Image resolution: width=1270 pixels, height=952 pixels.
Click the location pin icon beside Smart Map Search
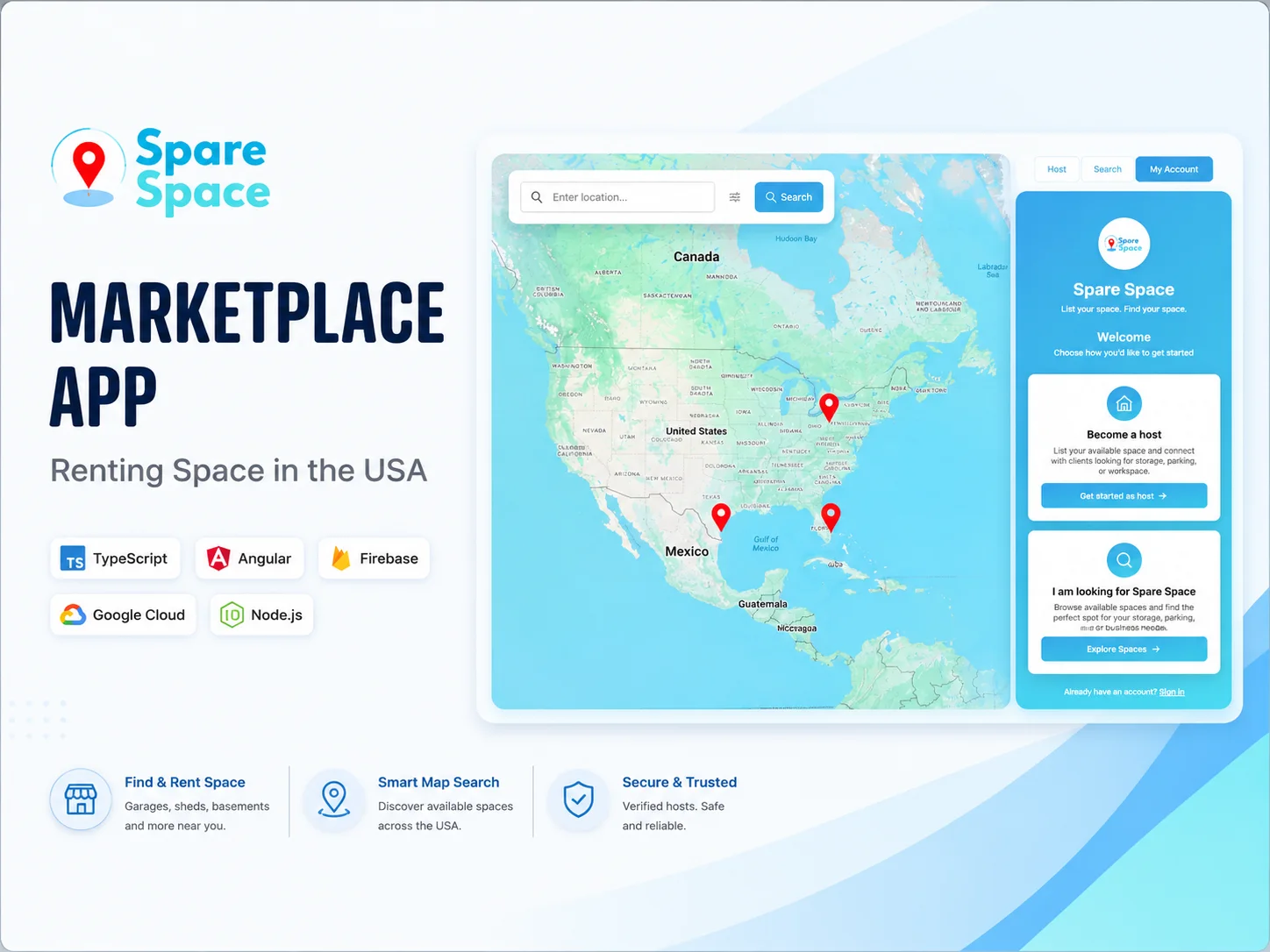334,799
